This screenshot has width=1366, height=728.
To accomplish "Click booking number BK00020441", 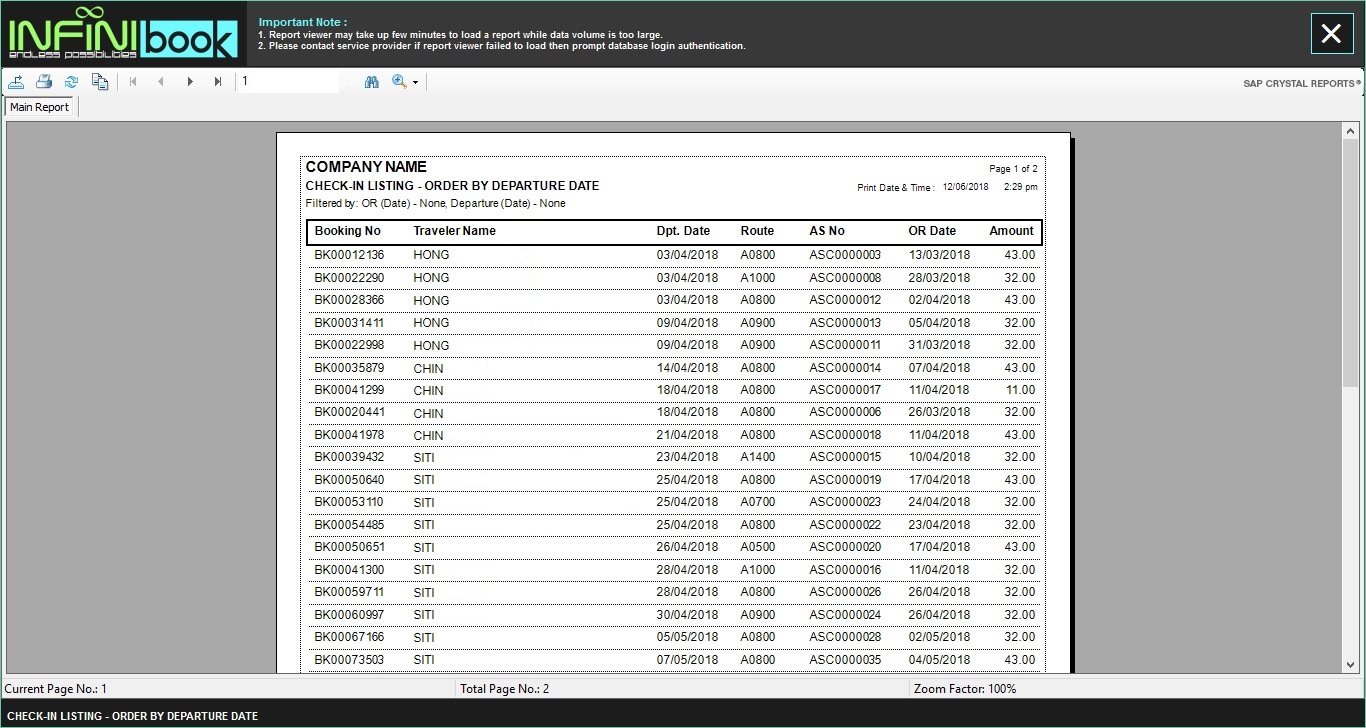I will coord(349,412).
